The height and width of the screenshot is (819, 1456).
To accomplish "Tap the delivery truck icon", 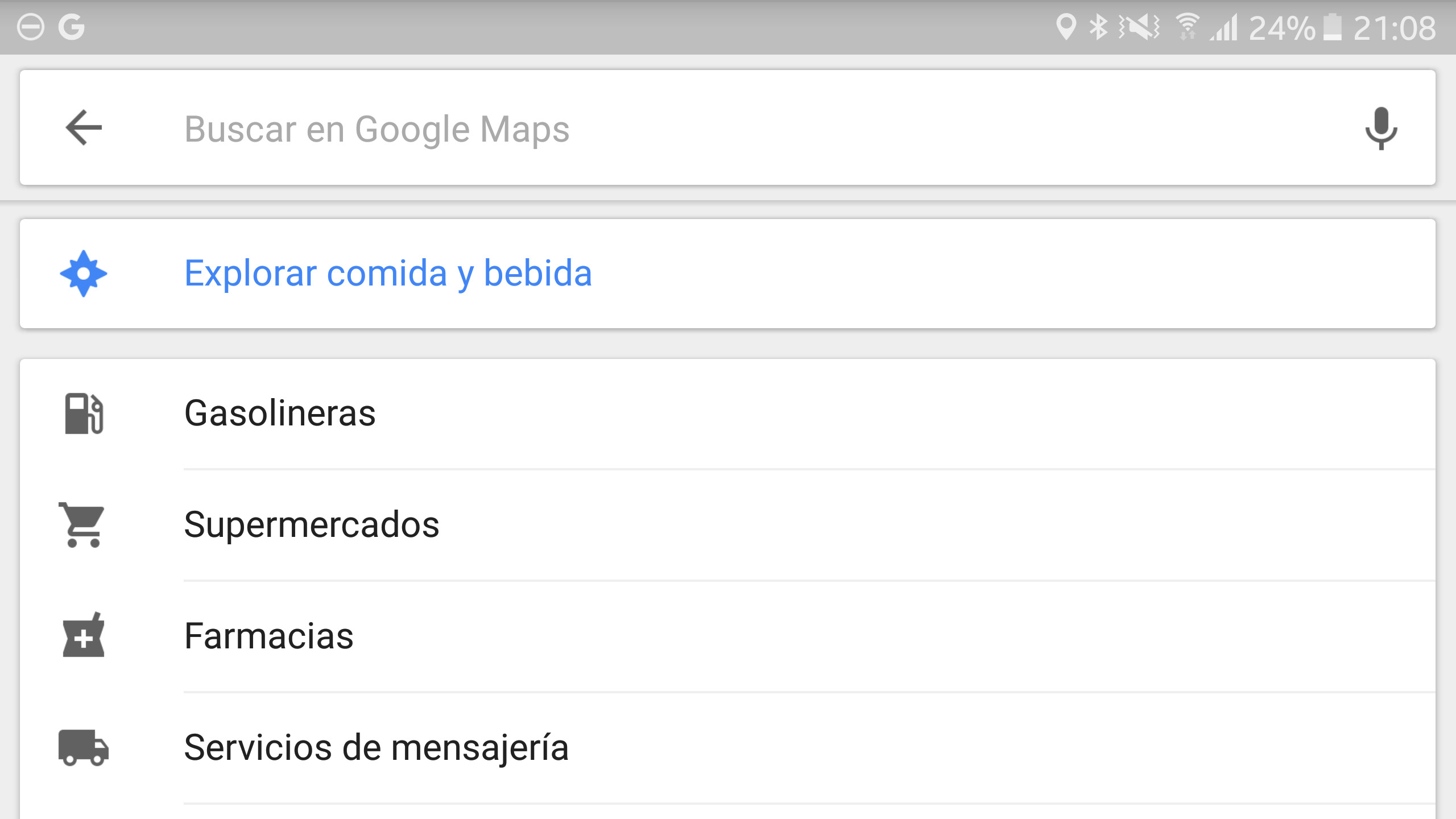I will click(x=84, y=747).
